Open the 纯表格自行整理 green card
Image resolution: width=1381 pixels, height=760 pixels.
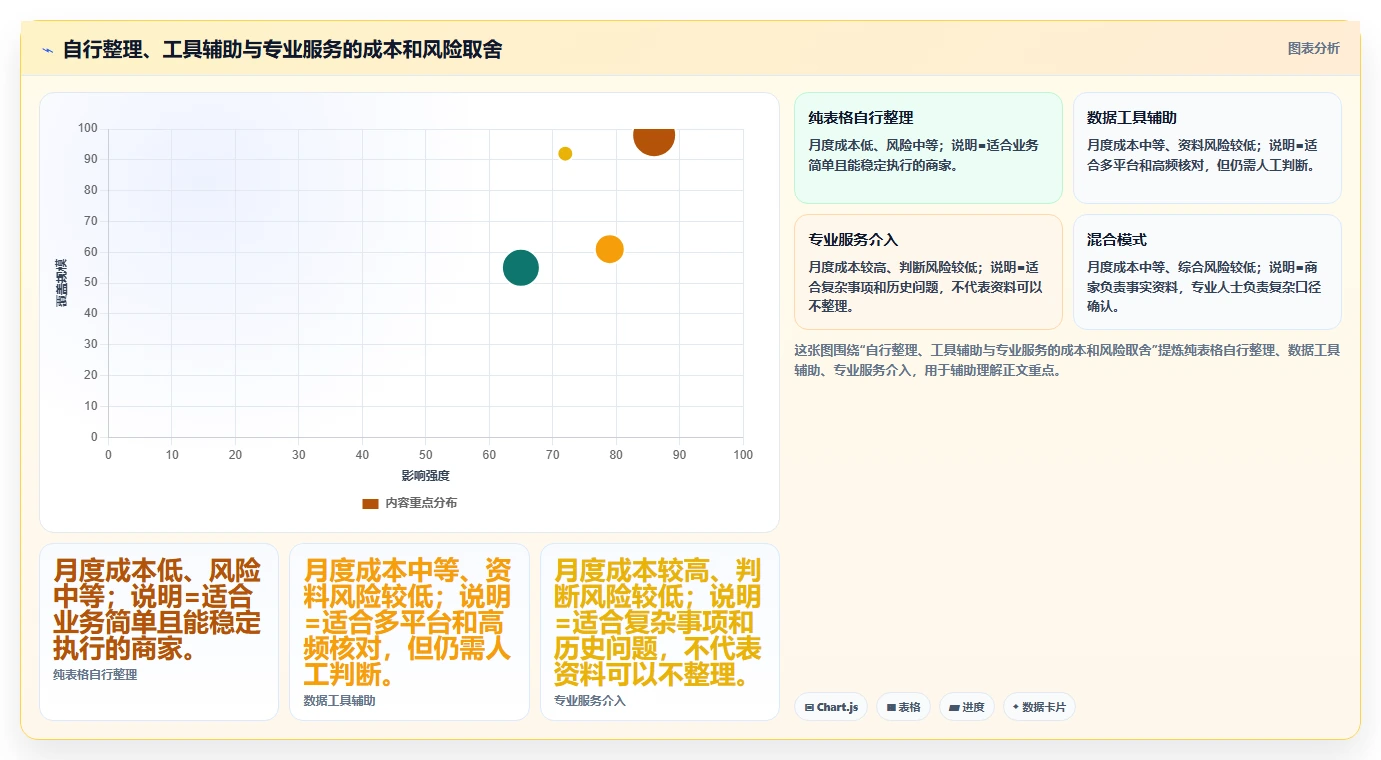928,148
